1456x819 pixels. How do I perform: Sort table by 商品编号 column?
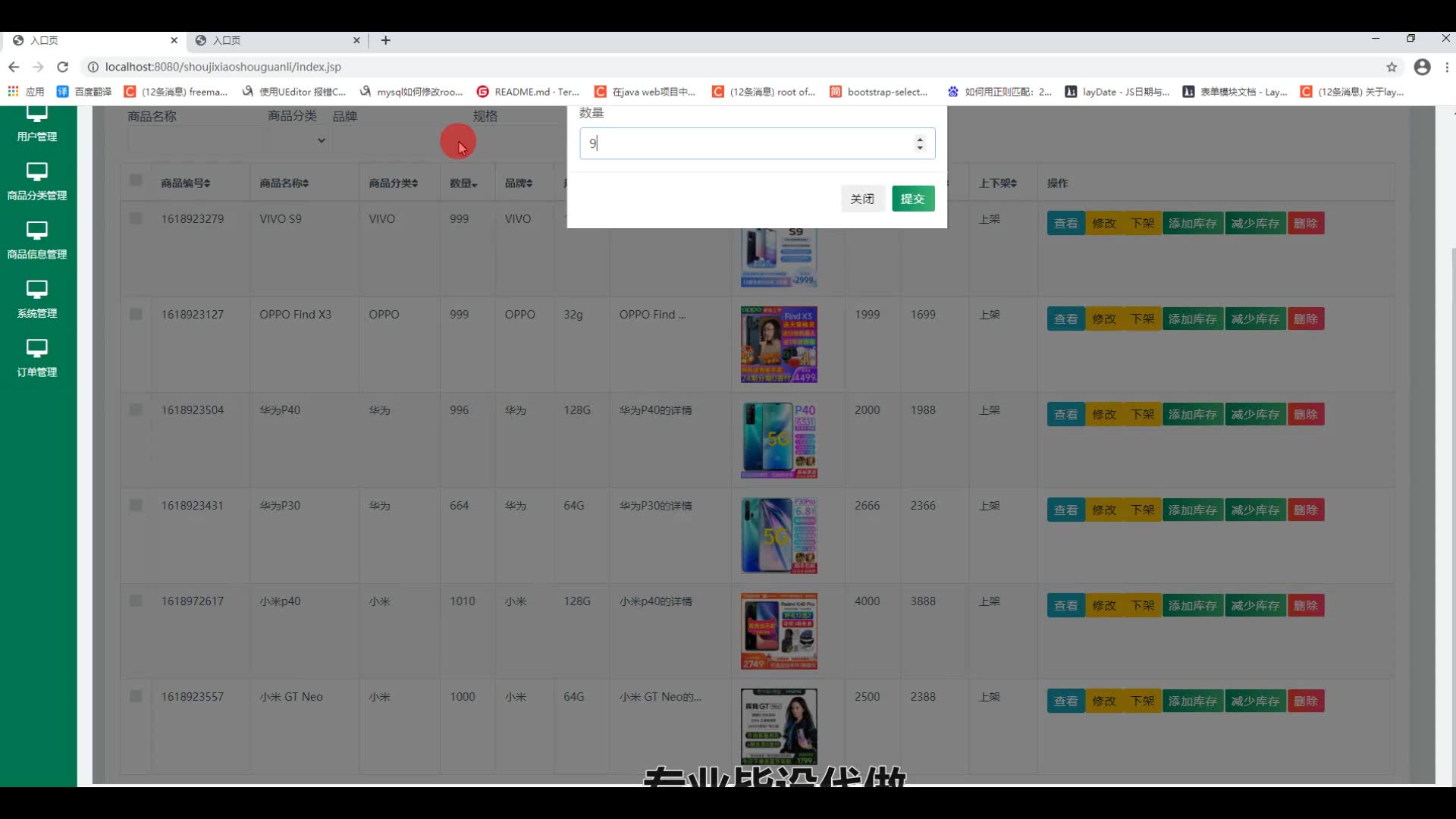coord(186,184)
